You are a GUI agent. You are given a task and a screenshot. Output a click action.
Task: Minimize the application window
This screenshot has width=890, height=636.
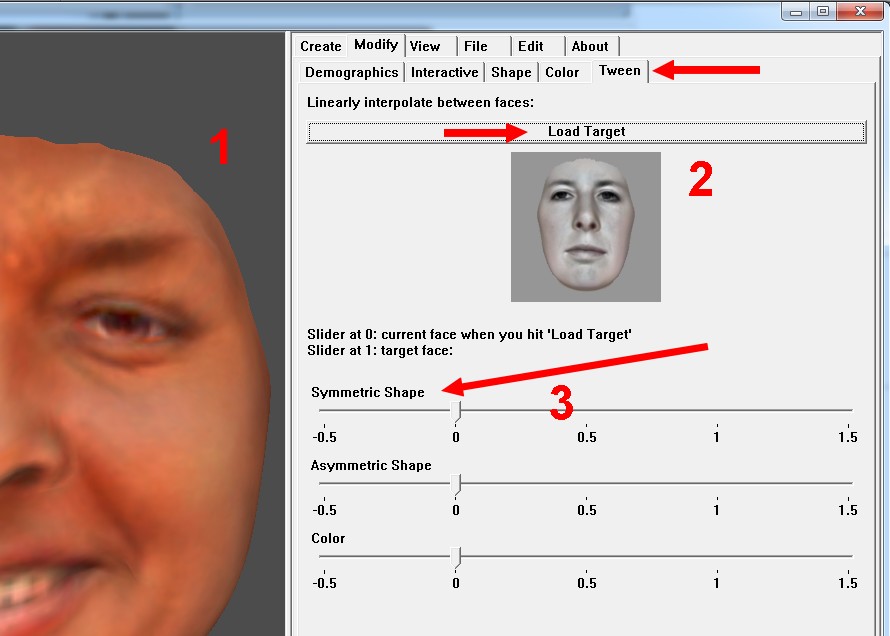click(x=796, y=11)
